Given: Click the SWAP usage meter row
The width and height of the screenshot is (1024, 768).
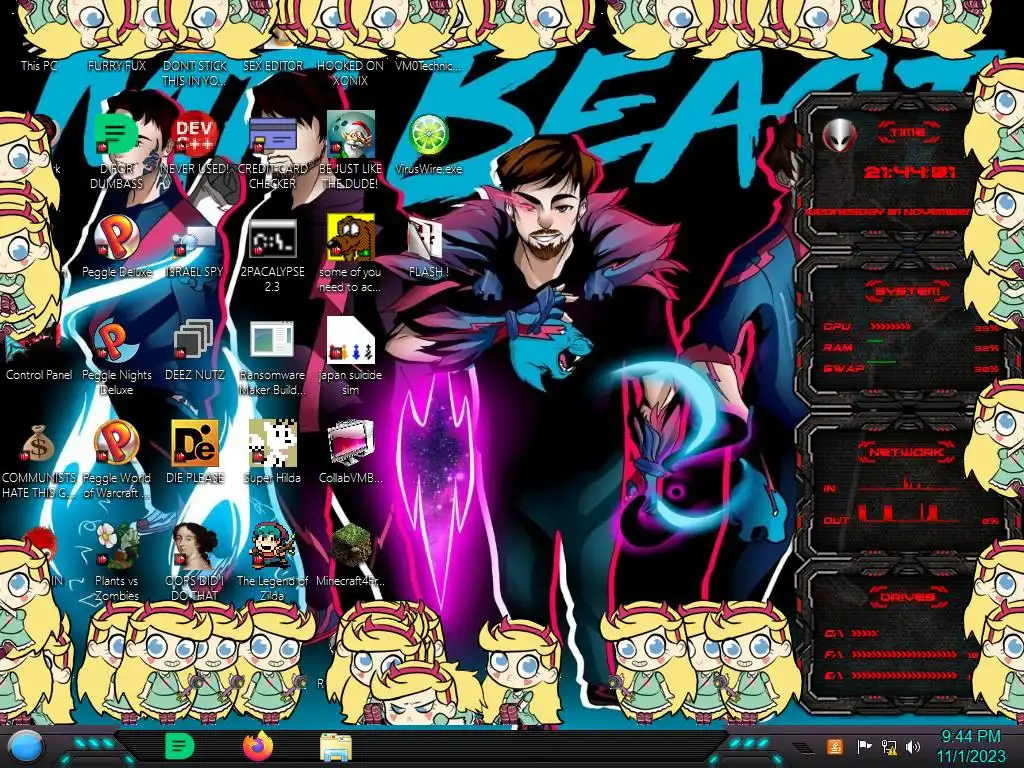Looking at the screenshot, I should pos(911,368).
